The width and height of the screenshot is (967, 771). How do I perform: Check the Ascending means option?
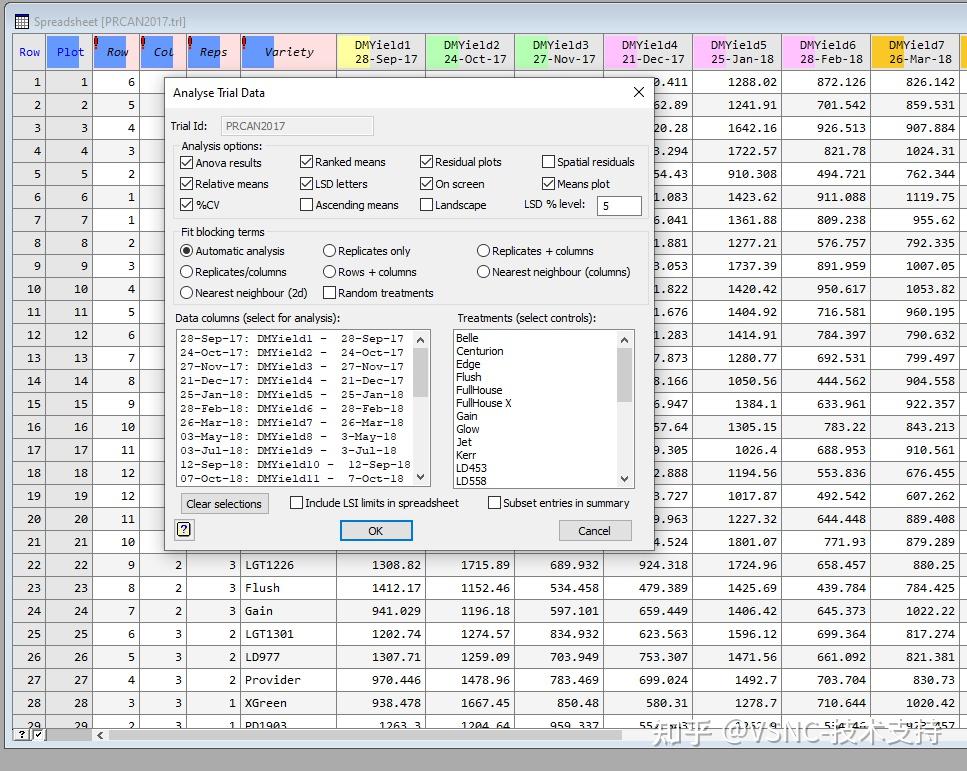[306, 204]
